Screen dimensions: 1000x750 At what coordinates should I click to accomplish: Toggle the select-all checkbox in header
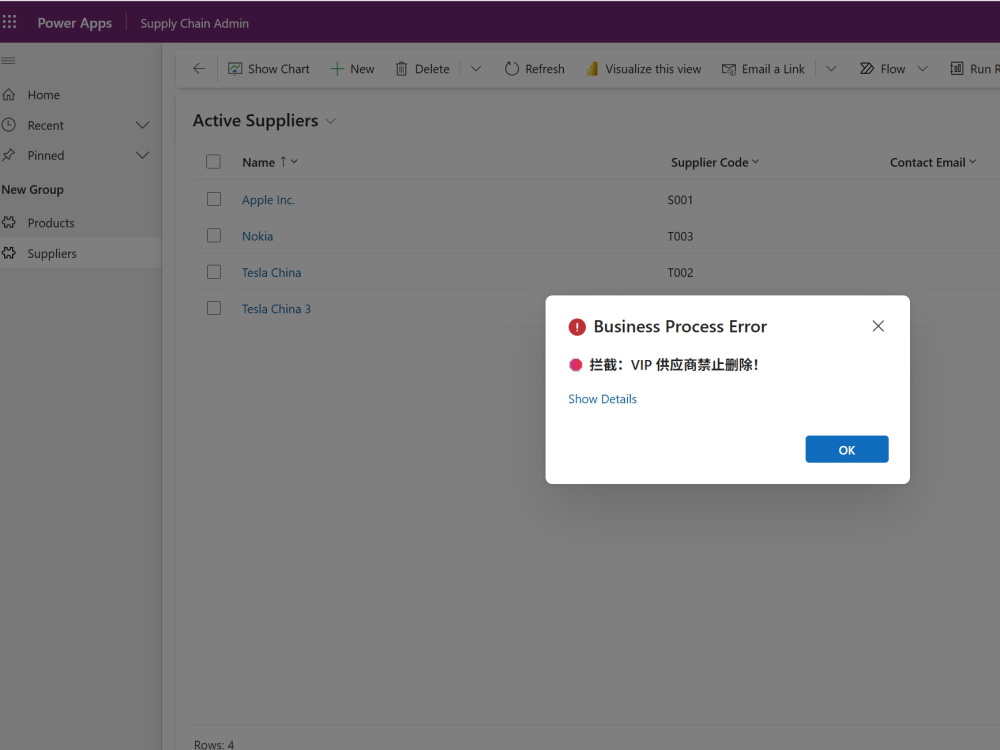pos(213,162)
